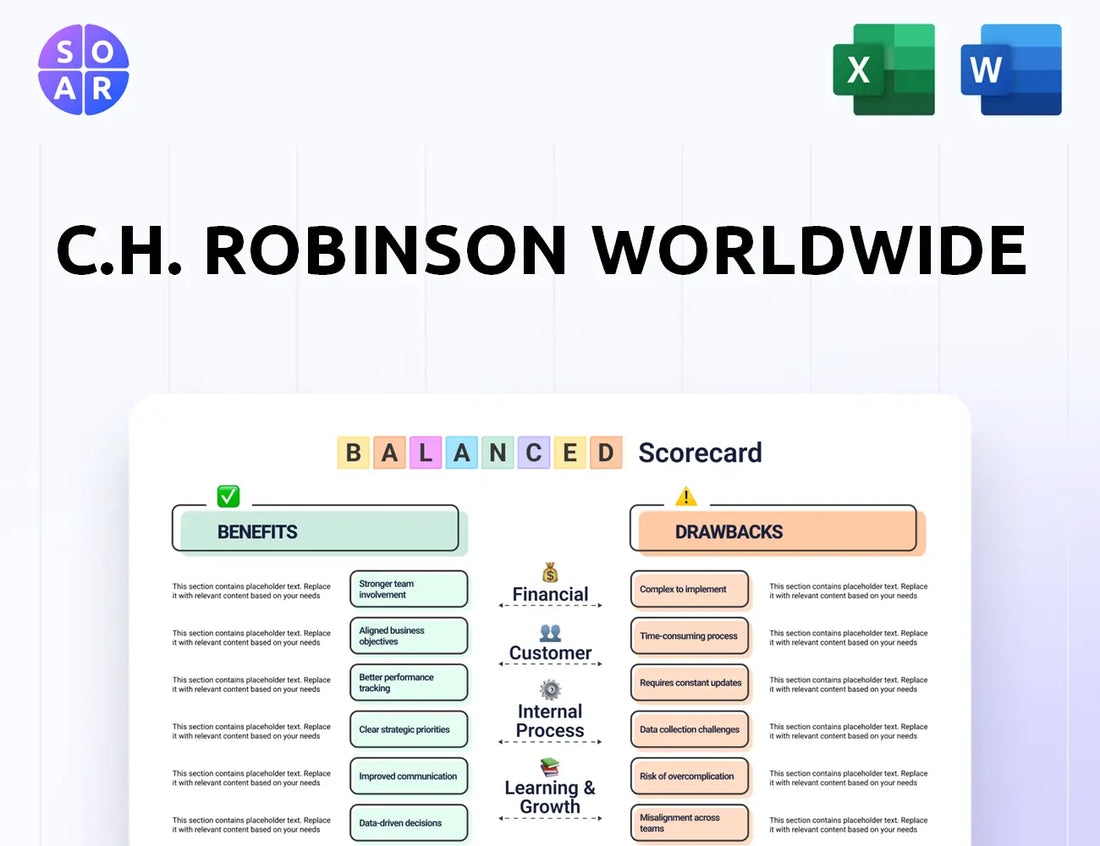Click the 'Financial' perspective label
The height and width of the screenshot is (846, 1100).
click(x=550, y=594)
